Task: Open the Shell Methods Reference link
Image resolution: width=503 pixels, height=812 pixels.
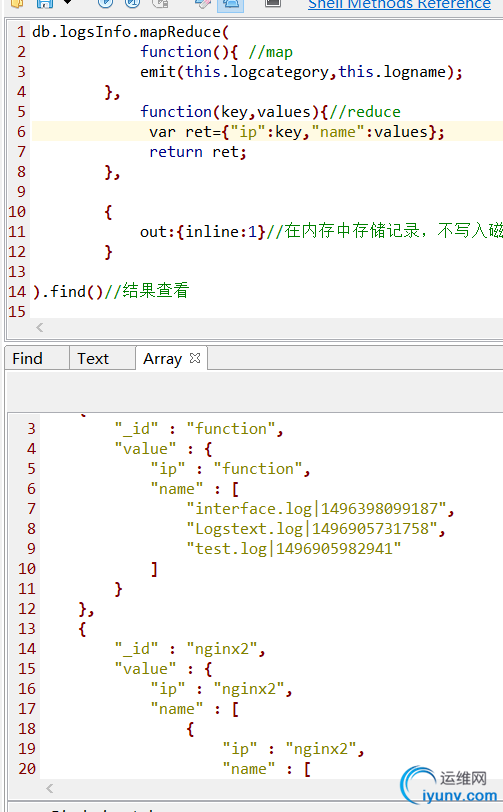Action: point(399,4)
